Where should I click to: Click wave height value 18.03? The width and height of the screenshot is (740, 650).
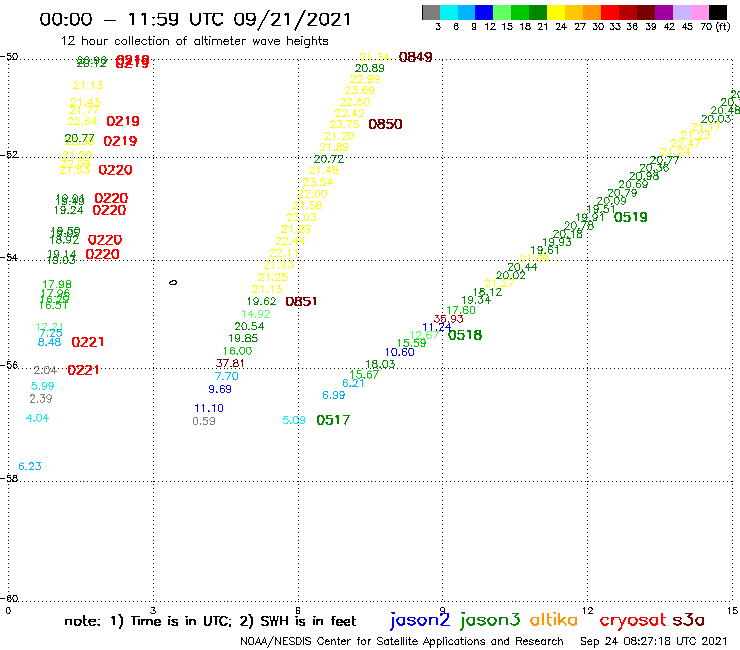[x=380, y=364]
